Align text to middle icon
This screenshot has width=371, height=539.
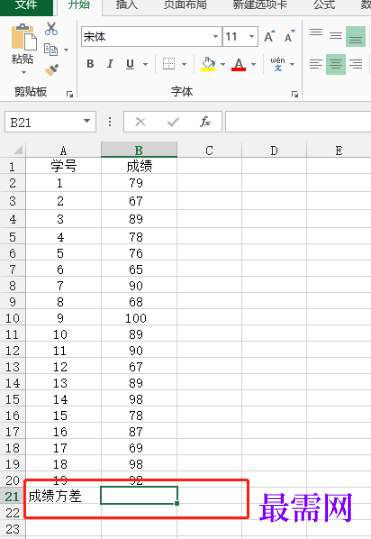pyautogui.click(x=336, y=36)
